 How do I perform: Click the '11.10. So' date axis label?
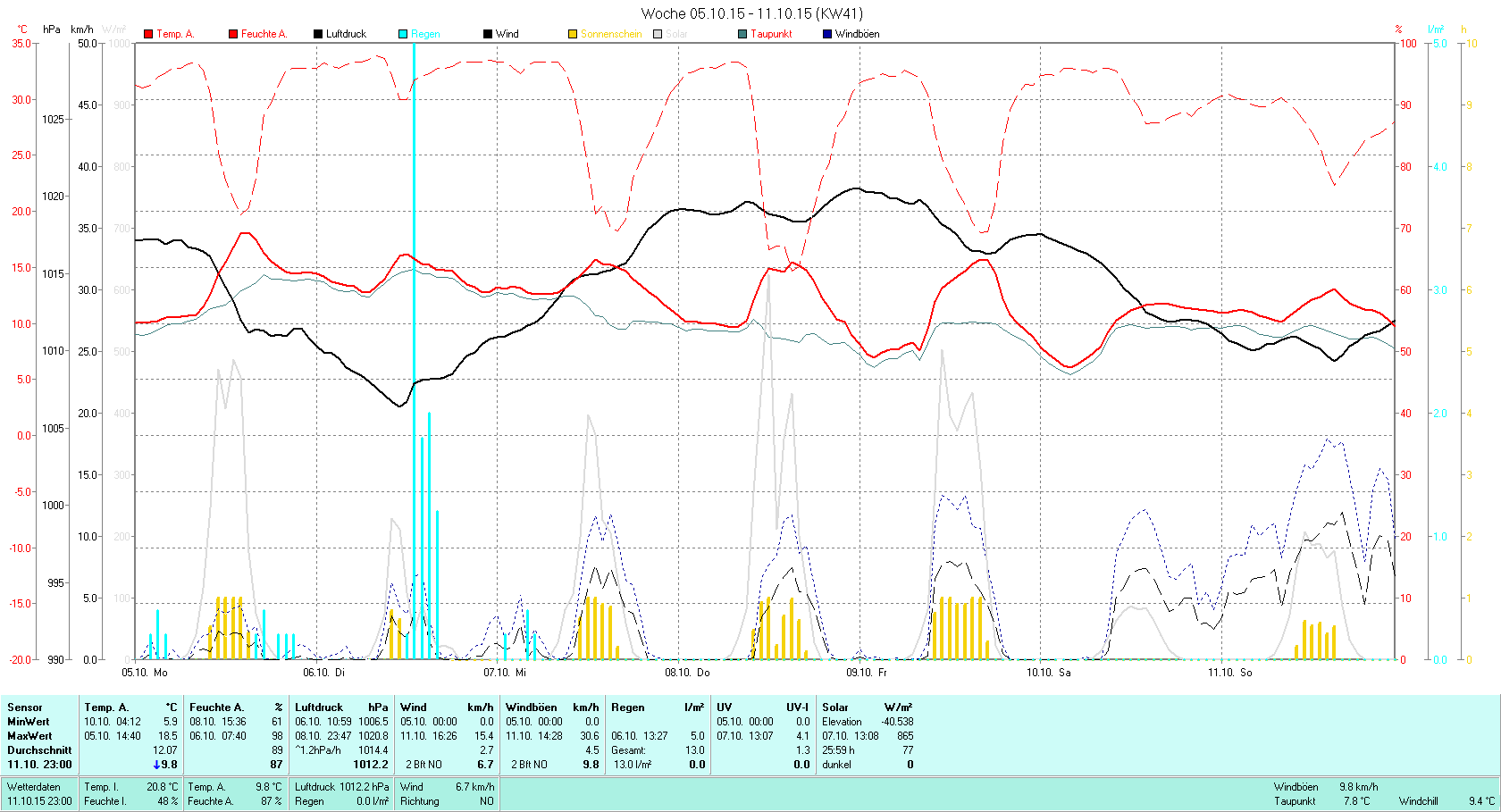click(x=1230, y=672)
